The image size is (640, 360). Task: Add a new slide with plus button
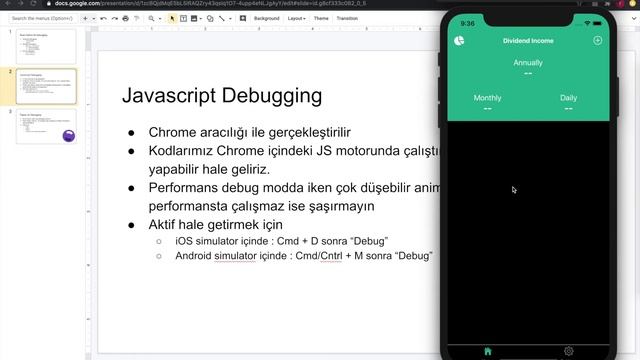(85, 18)
